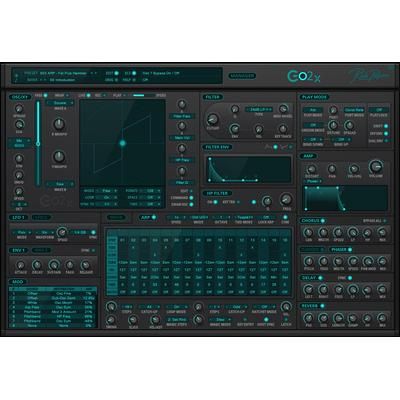Adjust the Reverb Size knob

click(323, 318)
